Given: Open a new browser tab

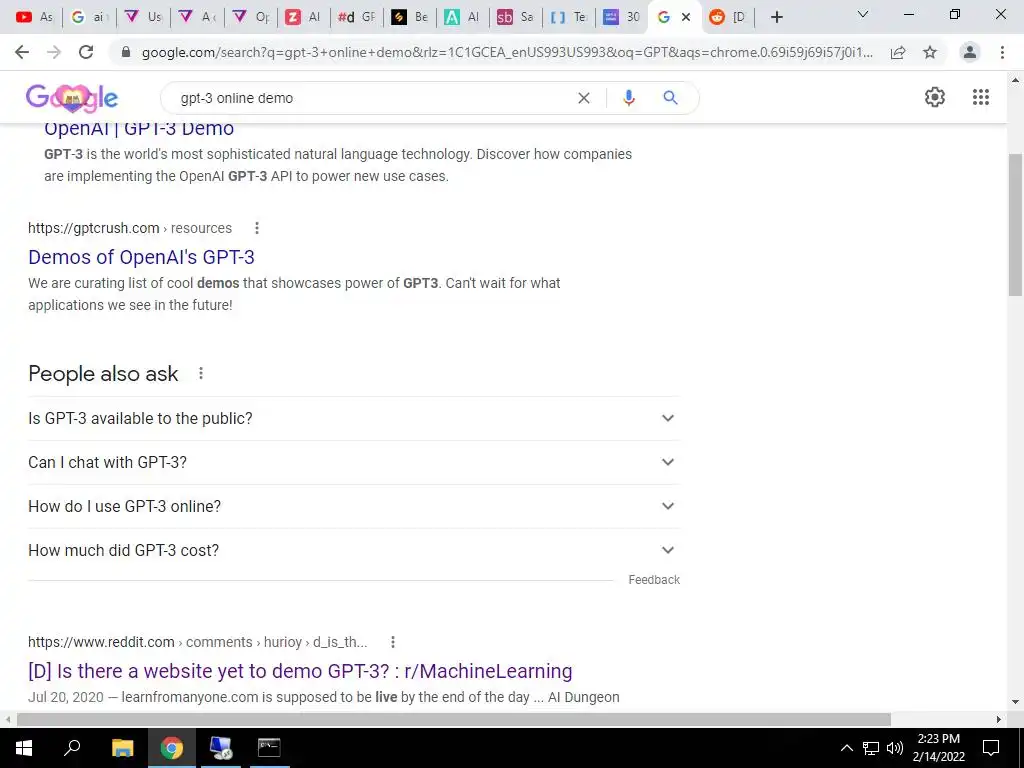Looking at the screenshot, I should click(776, 17).
